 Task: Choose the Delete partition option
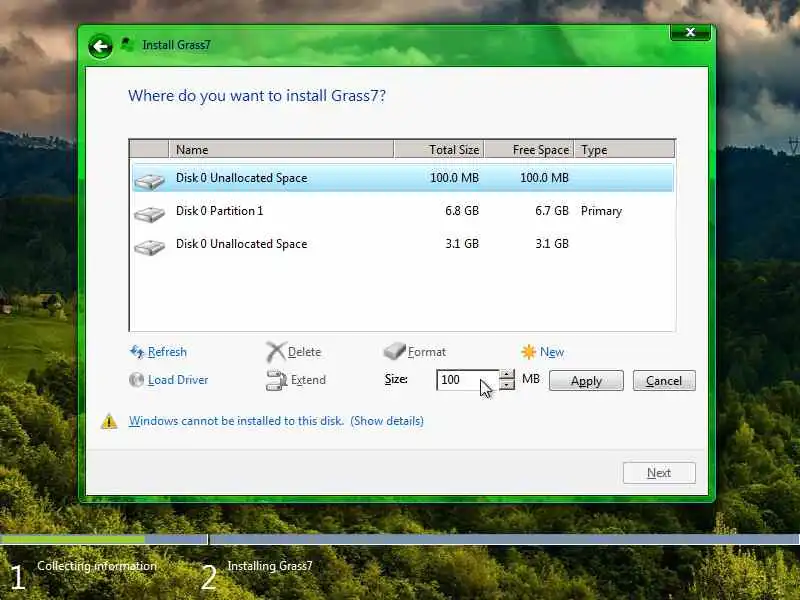304,352
